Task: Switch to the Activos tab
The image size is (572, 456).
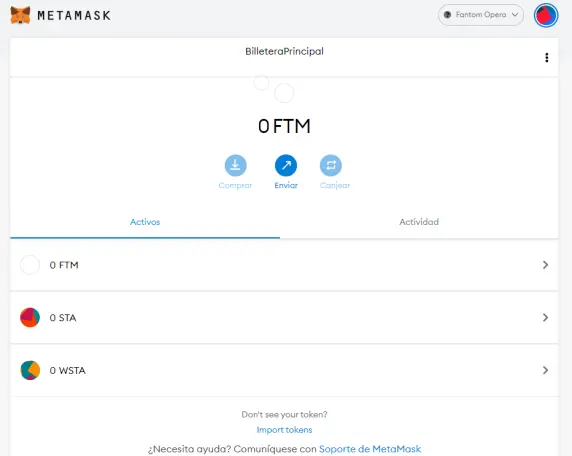Action: (x=145, y=222)
